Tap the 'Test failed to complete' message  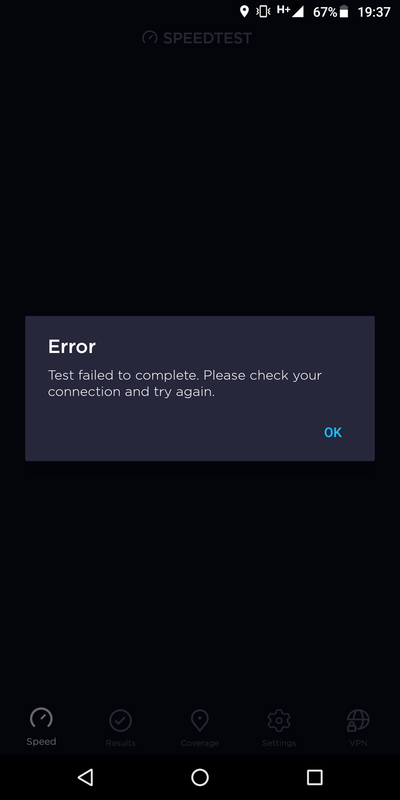pyautogui.click(x=185, y=384)
